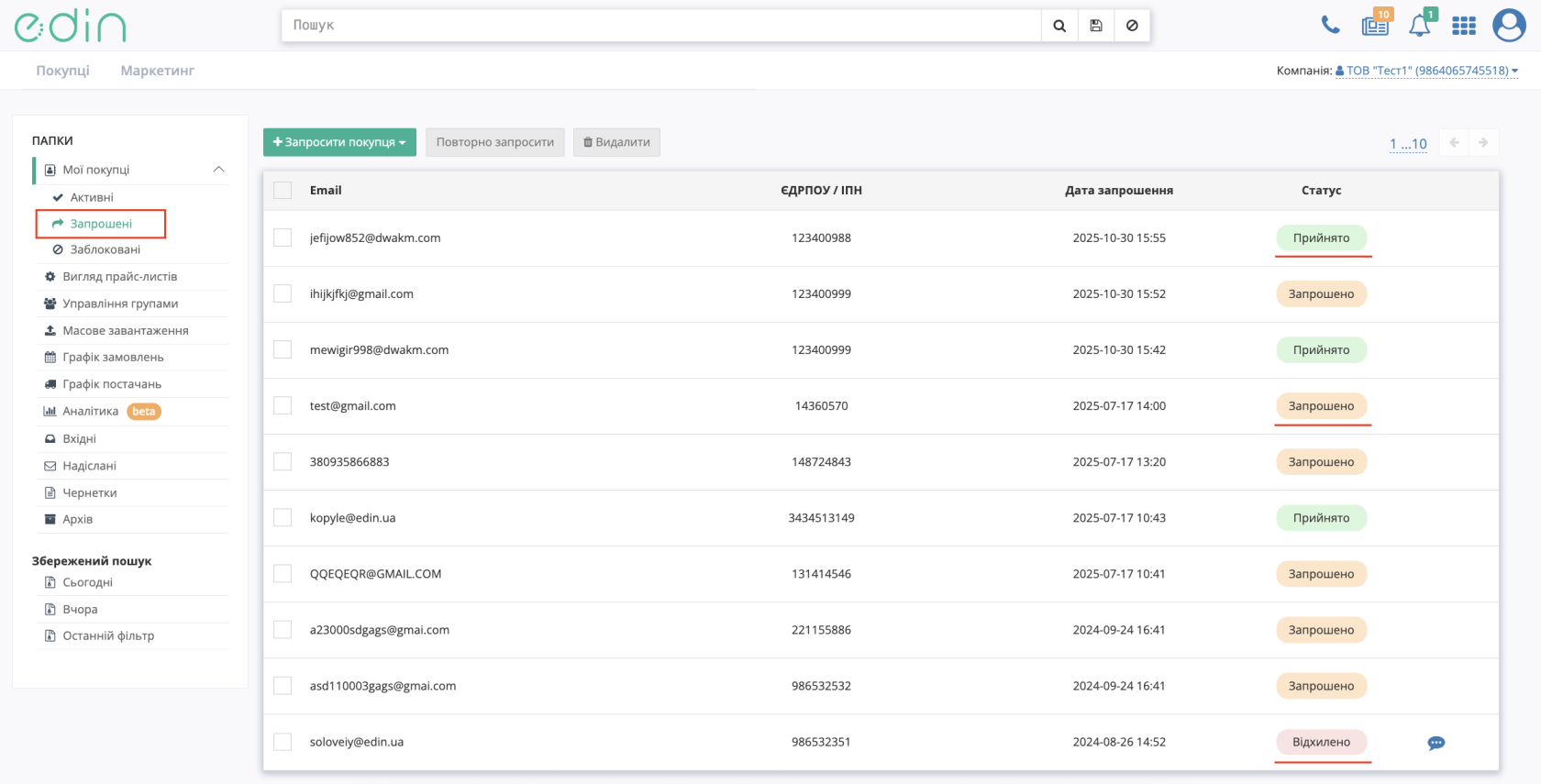Open the user profile avatar
Viewport: 1541px width, 784px height.
pyautogui.click(x=1509, y=26)
